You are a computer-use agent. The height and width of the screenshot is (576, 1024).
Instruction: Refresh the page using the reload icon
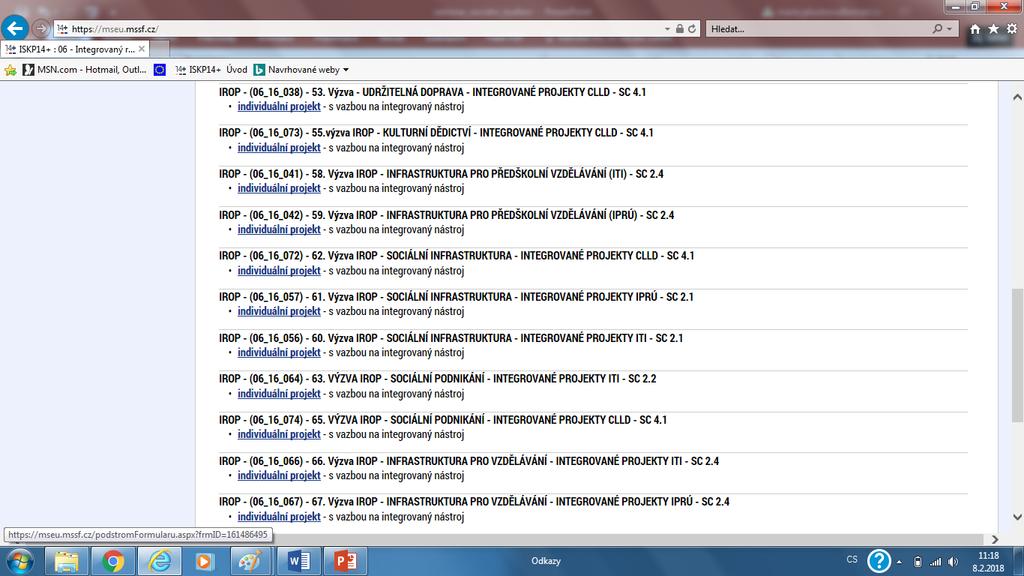(x=692, y=29)
